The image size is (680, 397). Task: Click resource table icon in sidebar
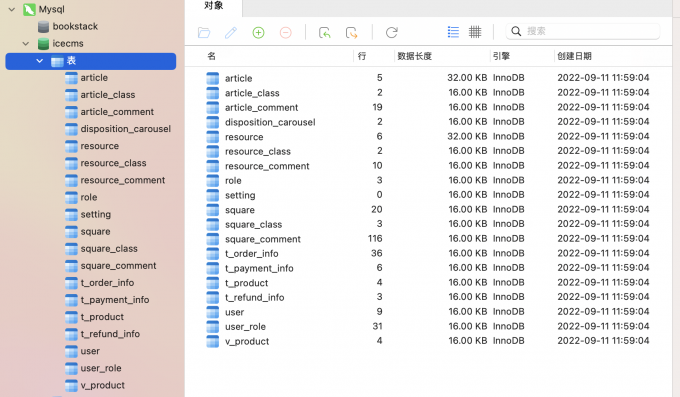pyautogui.click(x=71, y=146)
